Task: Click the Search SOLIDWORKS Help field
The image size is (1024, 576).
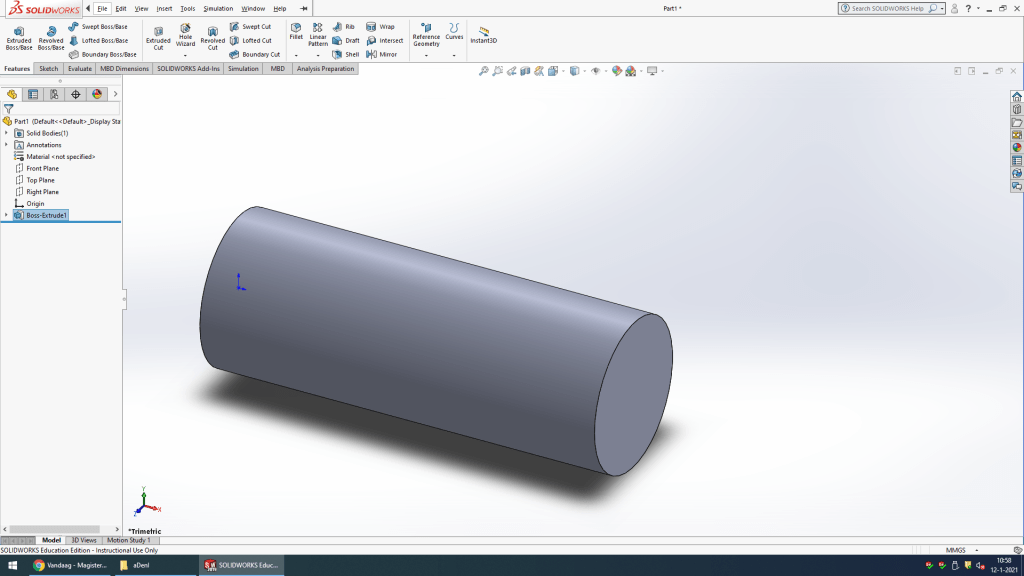Action: [886, 8]
